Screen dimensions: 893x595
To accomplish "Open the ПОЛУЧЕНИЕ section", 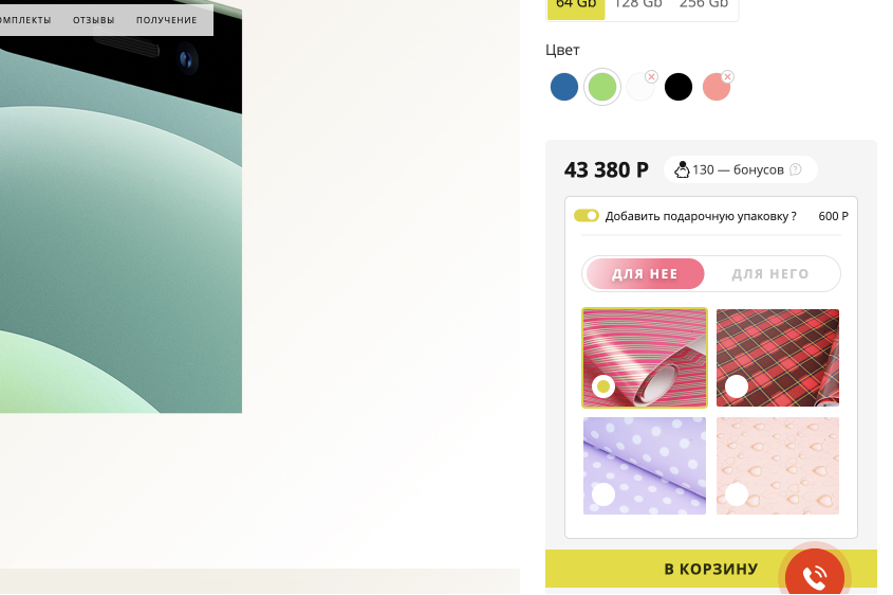I will pos(166,20).
